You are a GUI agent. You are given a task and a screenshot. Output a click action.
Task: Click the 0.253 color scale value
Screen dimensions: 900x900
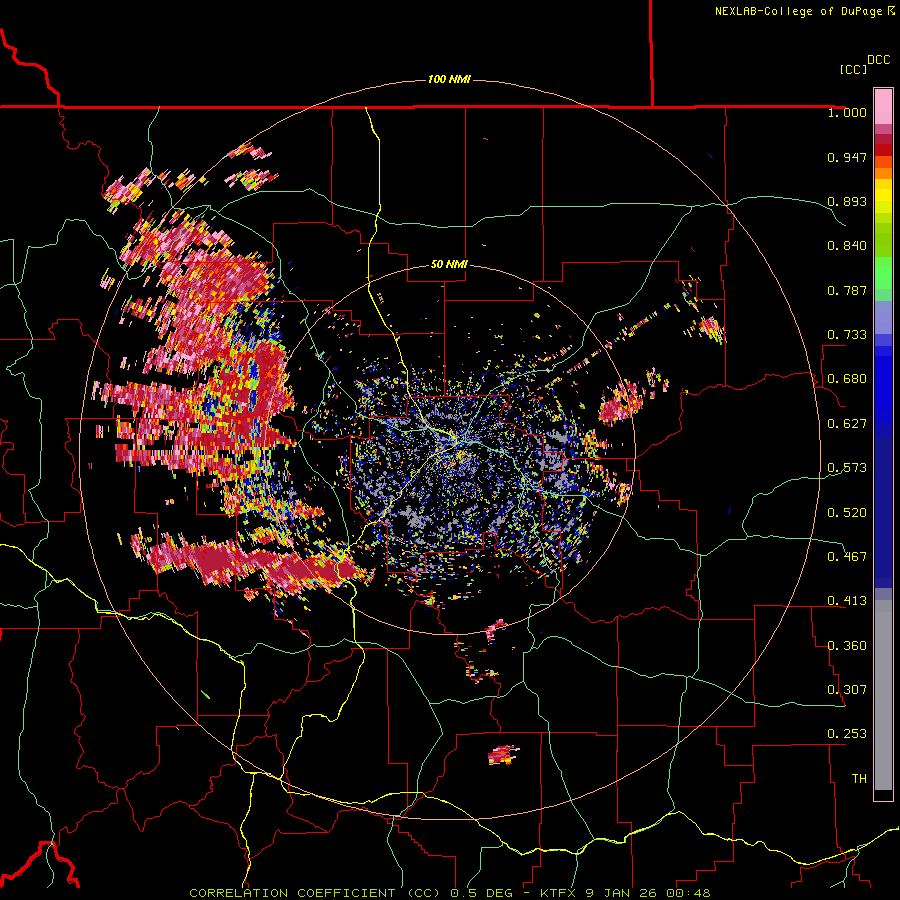coord(847,734)
